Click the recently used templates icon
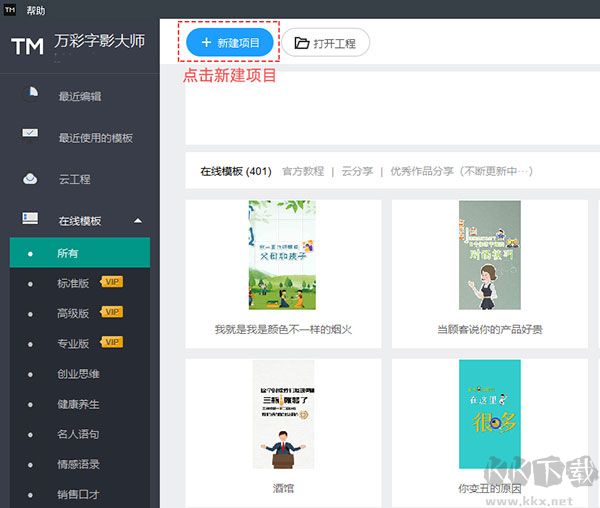 [31, 136]
